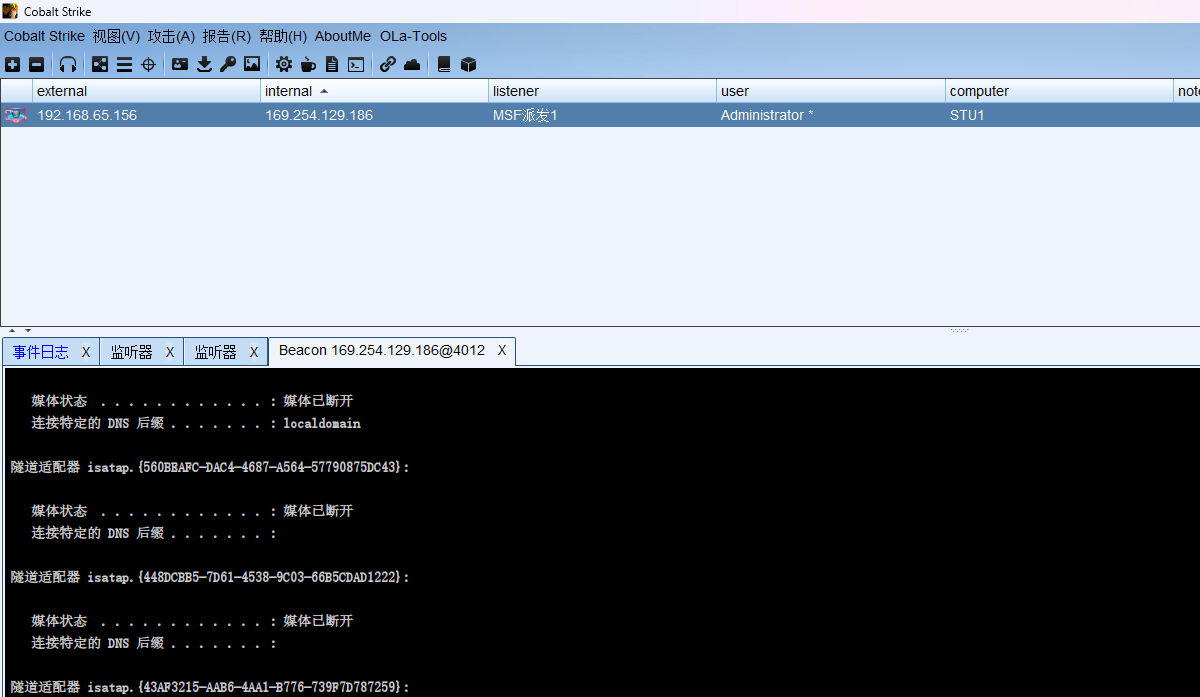The image size is (1200, 697).
Task: Click the chain link host file icon
Action: click(x=388, y=65)
